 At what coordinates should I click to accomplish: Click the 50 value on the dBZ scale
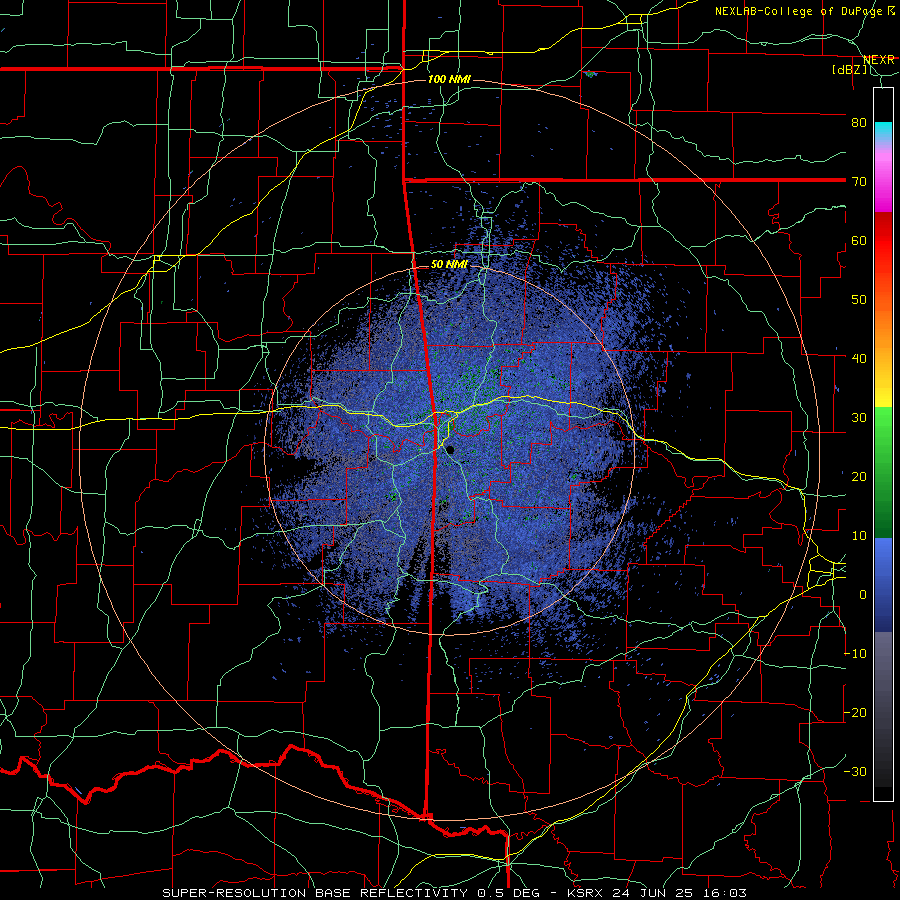point(859,300)
